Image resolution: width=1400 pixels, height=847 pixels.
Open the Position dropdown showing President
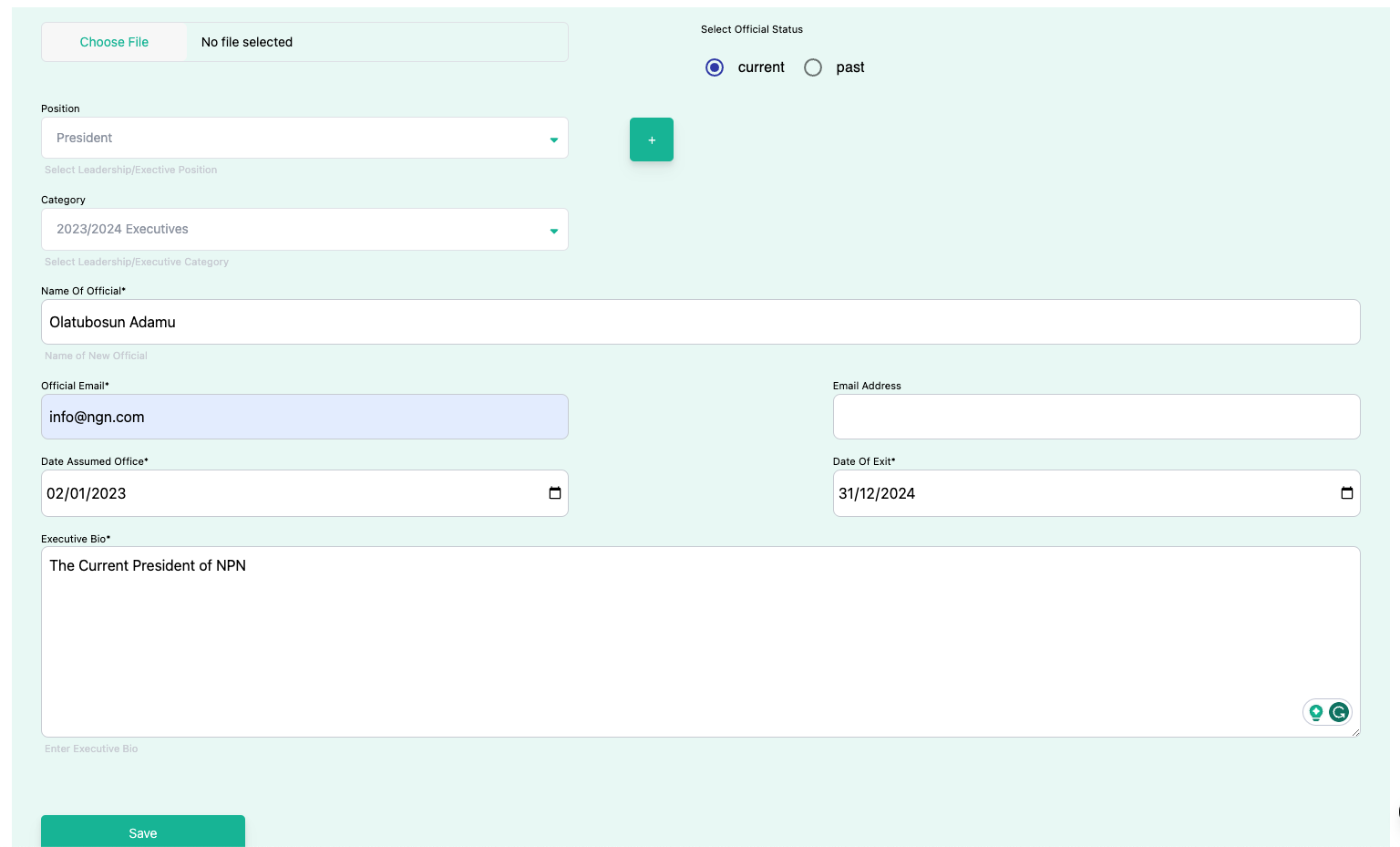[304, 138]
